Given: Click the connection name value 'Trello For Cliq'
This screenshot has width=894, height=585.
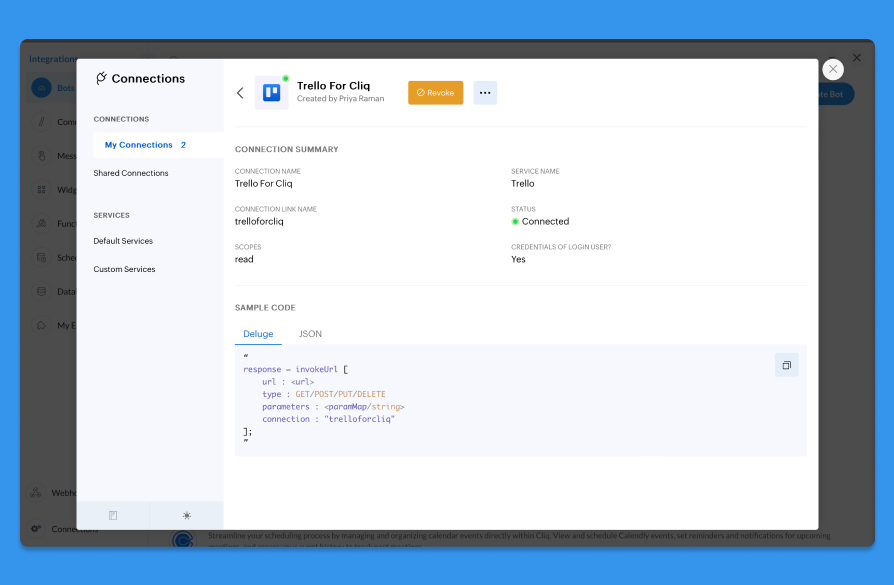Looking at the screenshot, I should tap(263, 184).
